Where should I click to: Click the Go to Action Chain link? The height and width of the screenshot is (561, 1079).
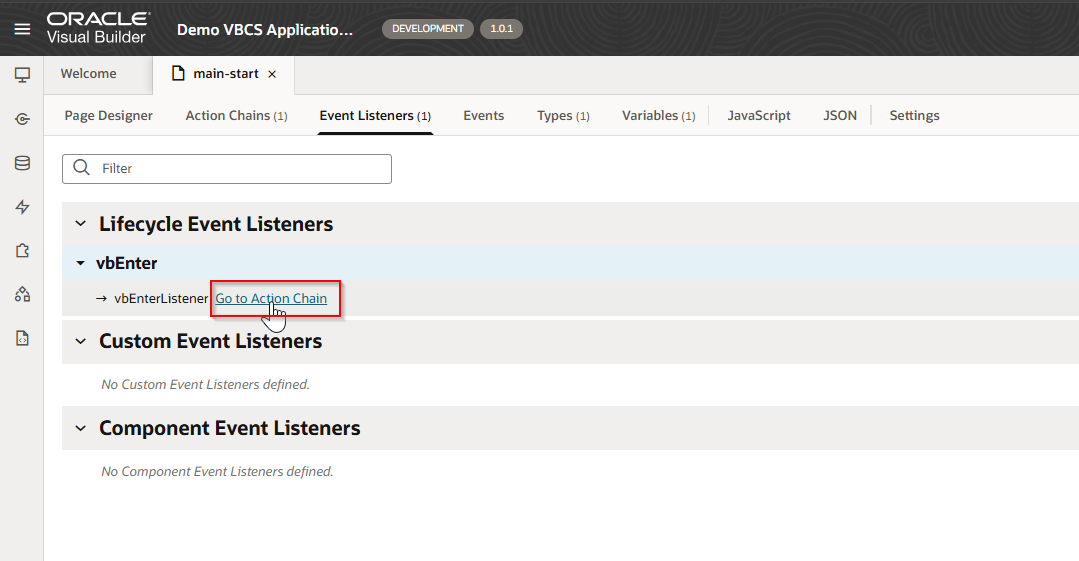click(x=271, y=298)
